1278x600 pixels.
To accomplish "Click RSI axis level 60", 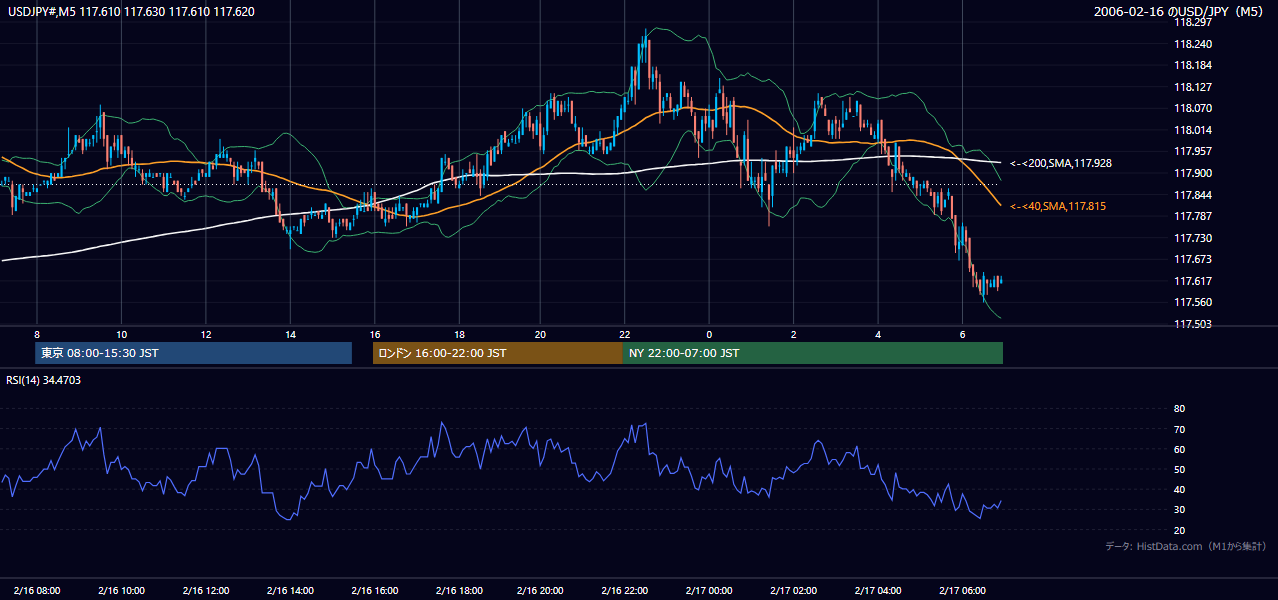I will click(1179, 449).
